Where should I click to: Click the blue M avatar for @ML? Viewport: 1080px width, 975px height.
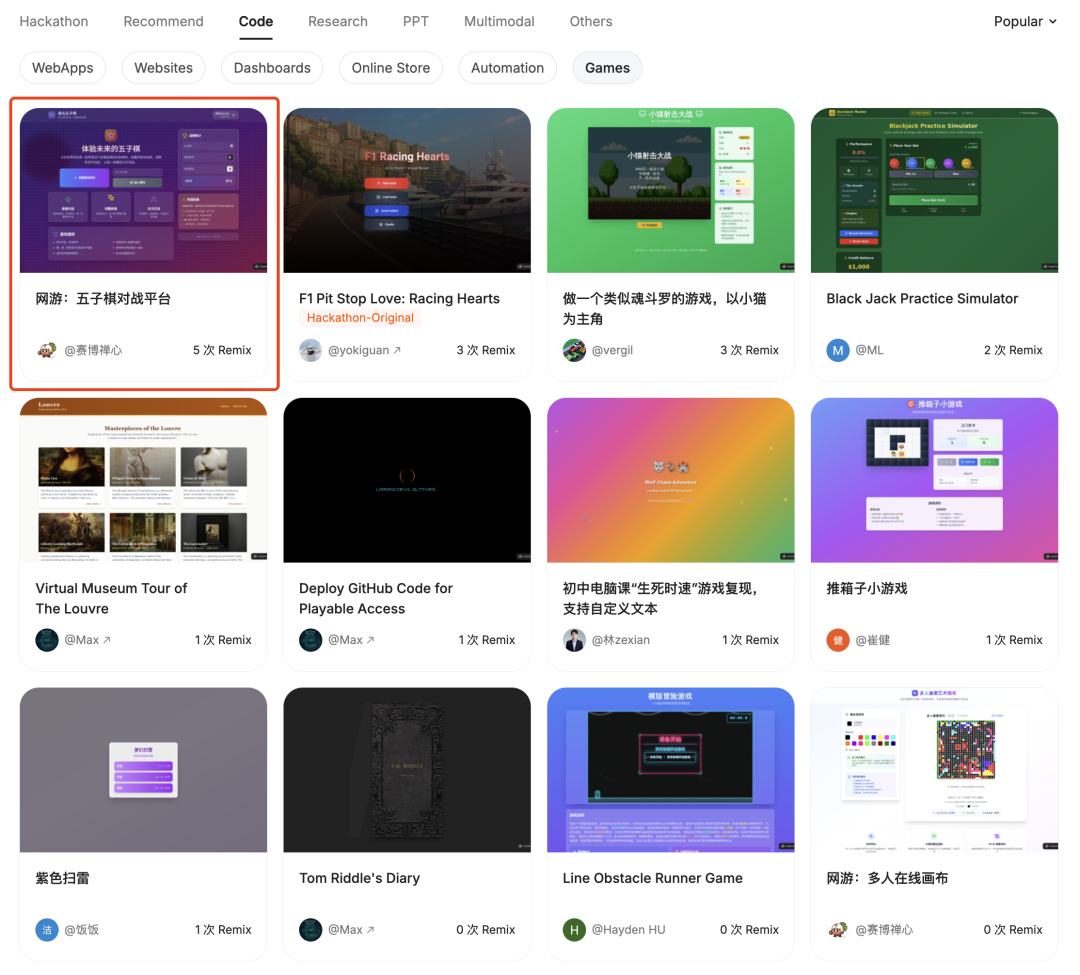click(x=838, y=350)
